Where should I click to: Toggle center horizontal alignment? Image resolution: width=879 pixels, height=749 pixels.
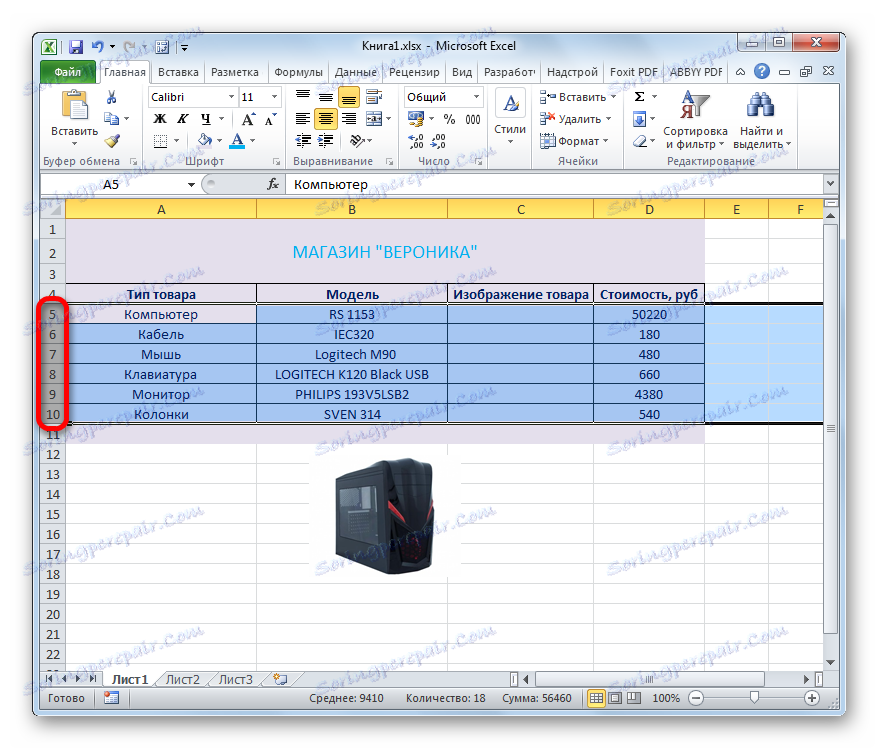click(326, 119)
